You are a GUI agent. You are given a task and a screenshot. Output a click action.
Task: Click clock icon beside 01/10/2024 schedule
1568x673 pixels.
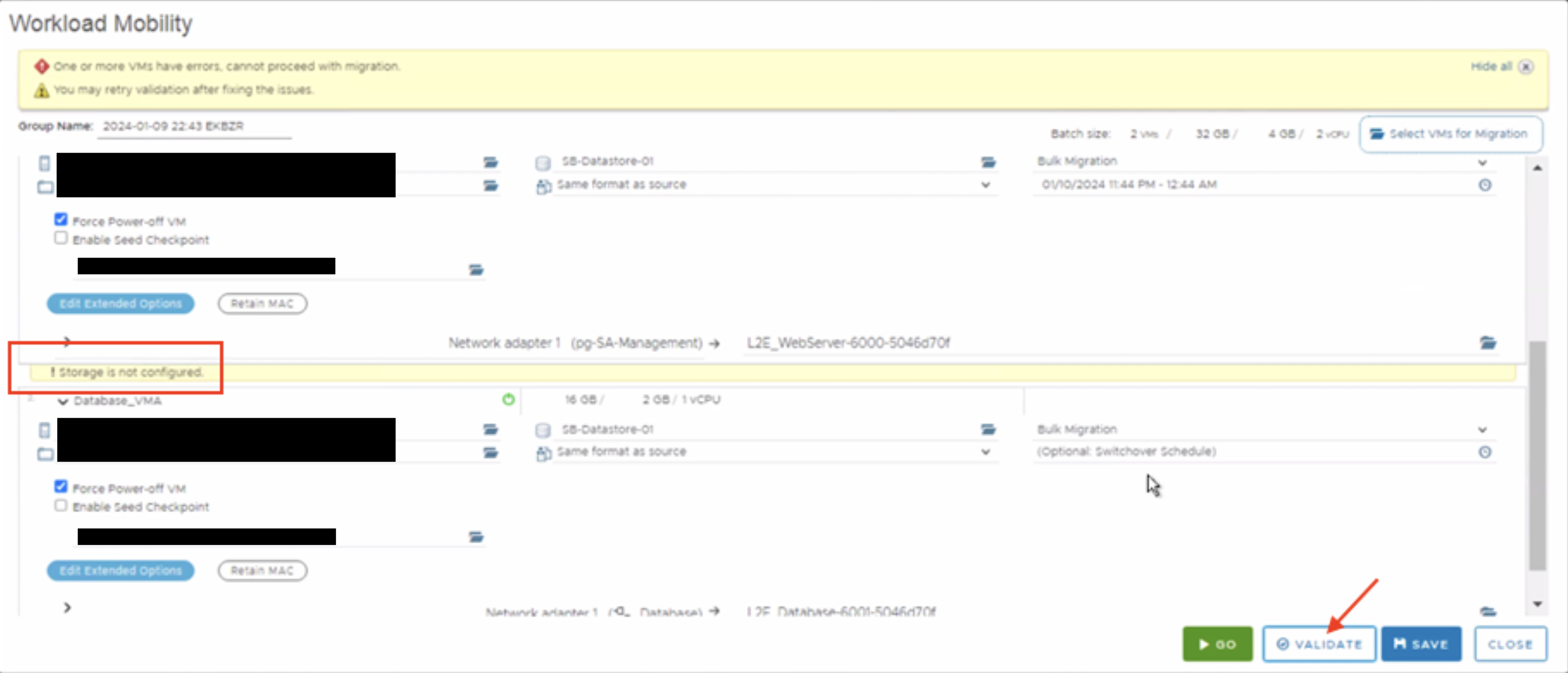click(x=1484, y=185)
